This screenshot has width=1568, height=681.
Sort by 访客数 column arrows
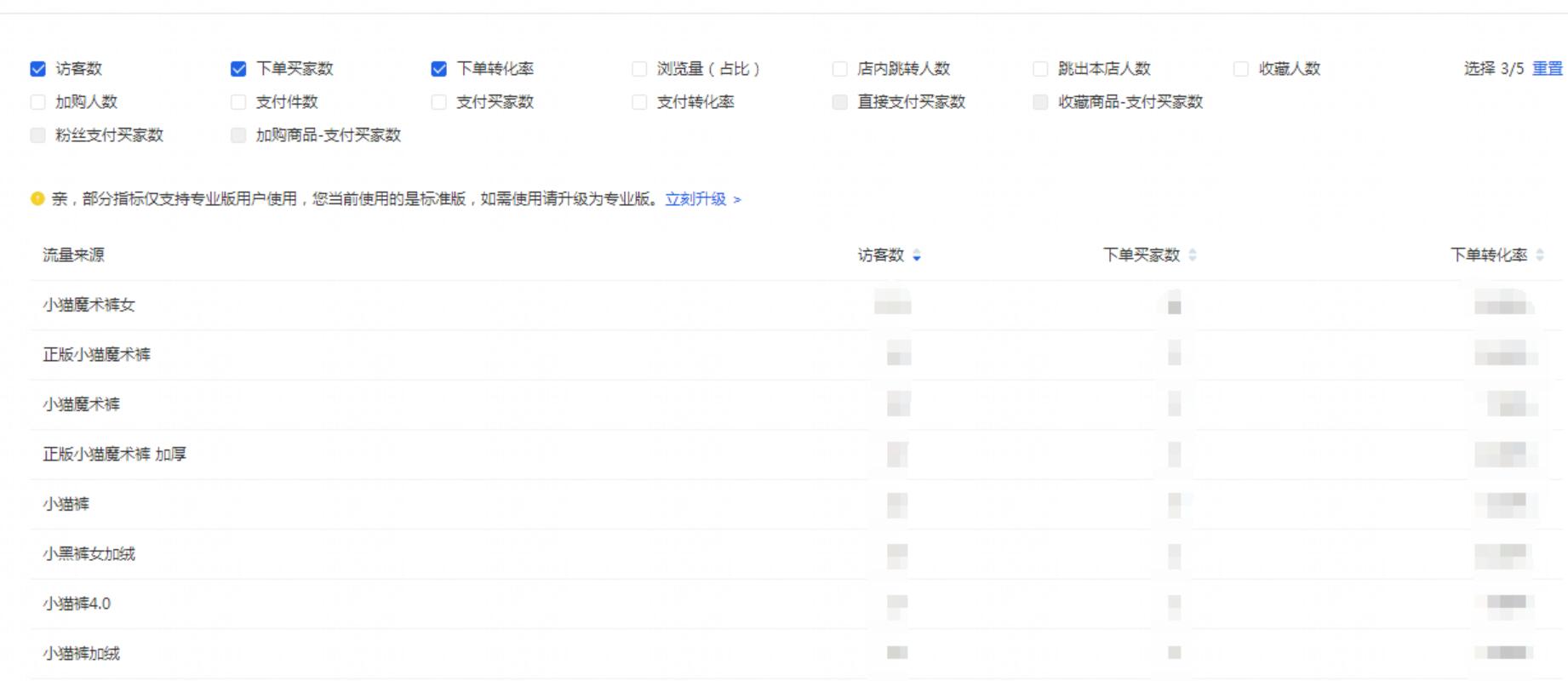click(x=917, y=255)
